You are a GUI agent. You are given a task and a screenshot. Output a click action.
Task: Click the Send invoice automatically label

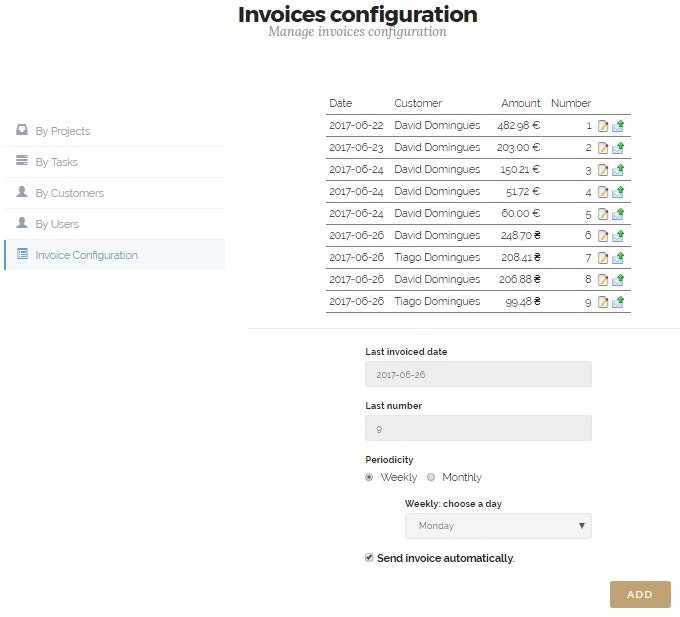446,558
